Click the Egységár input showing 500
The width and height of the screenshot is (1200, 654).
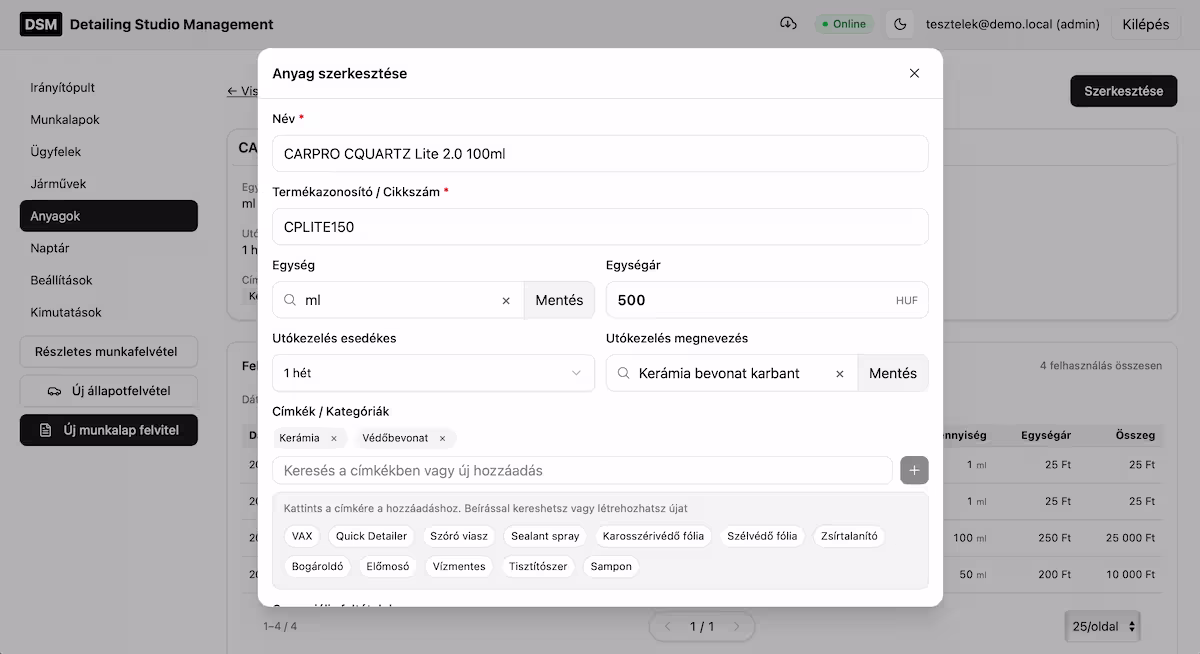tap(767, 300)
